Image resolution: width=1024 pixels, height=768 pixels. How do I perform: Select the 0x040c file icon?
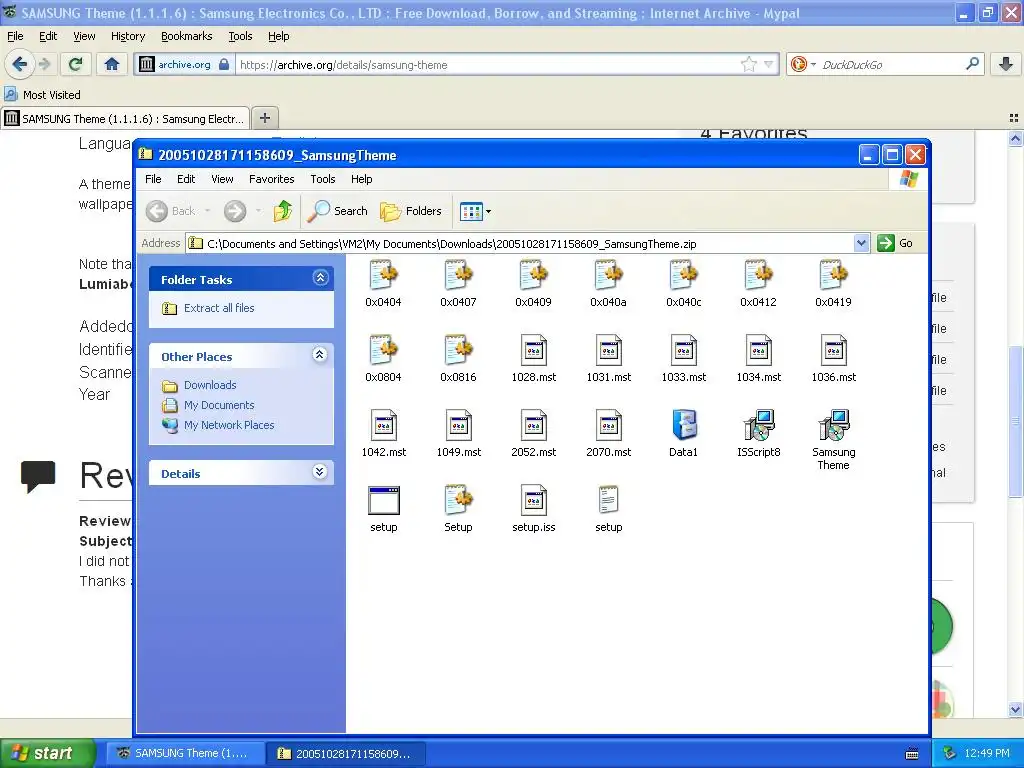point(684,275)
